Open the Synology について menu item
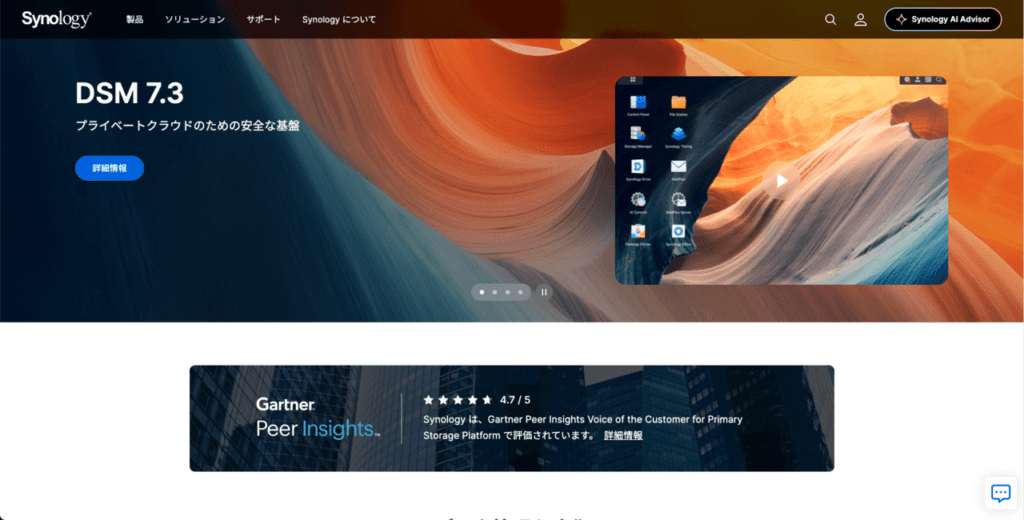 point(339,20)
